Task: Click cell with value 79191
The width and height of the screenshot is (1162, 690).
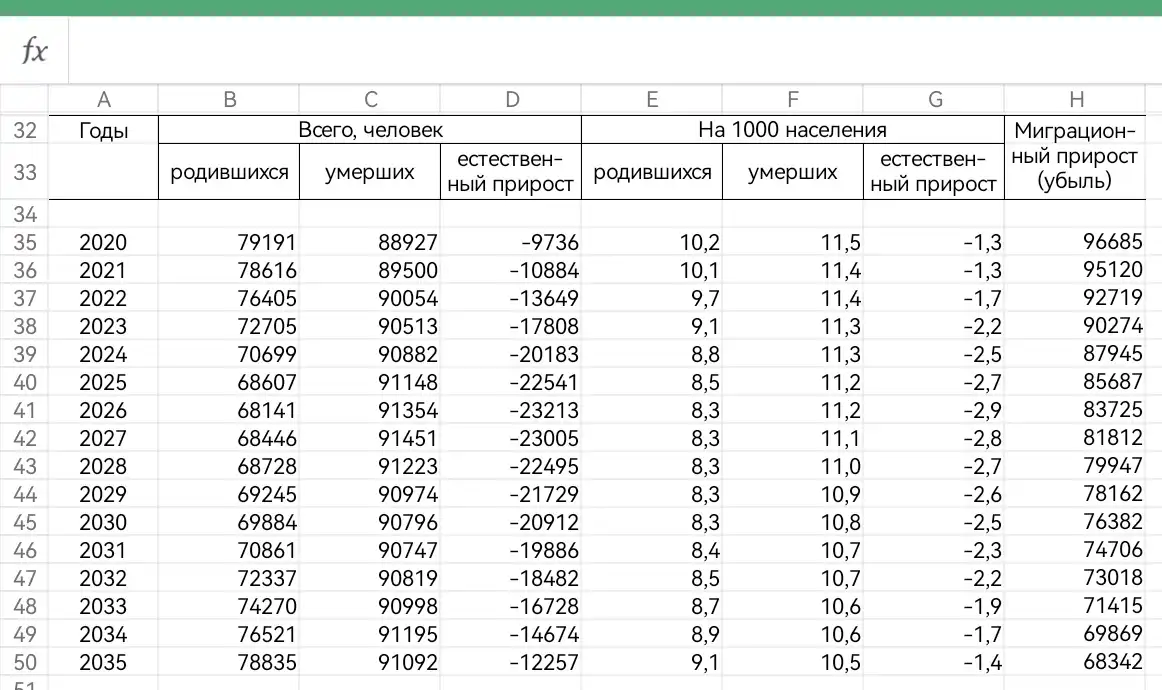Action: (229, 242)
